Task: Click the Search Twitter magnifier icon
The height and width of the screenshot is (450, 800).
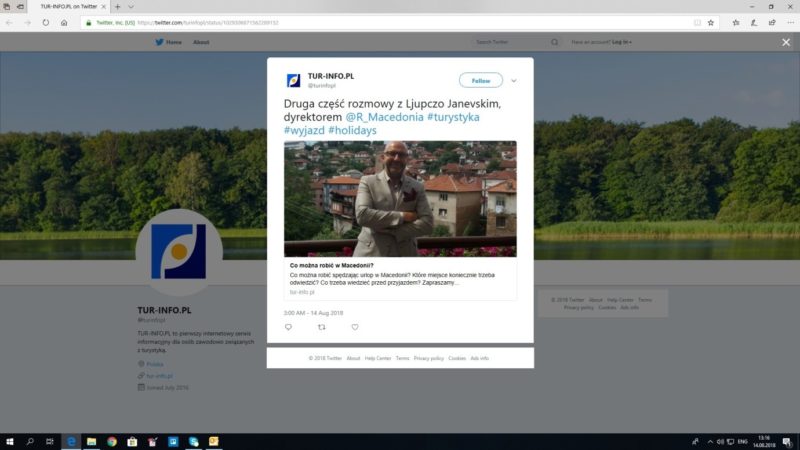Action: [x=554, y=42]
